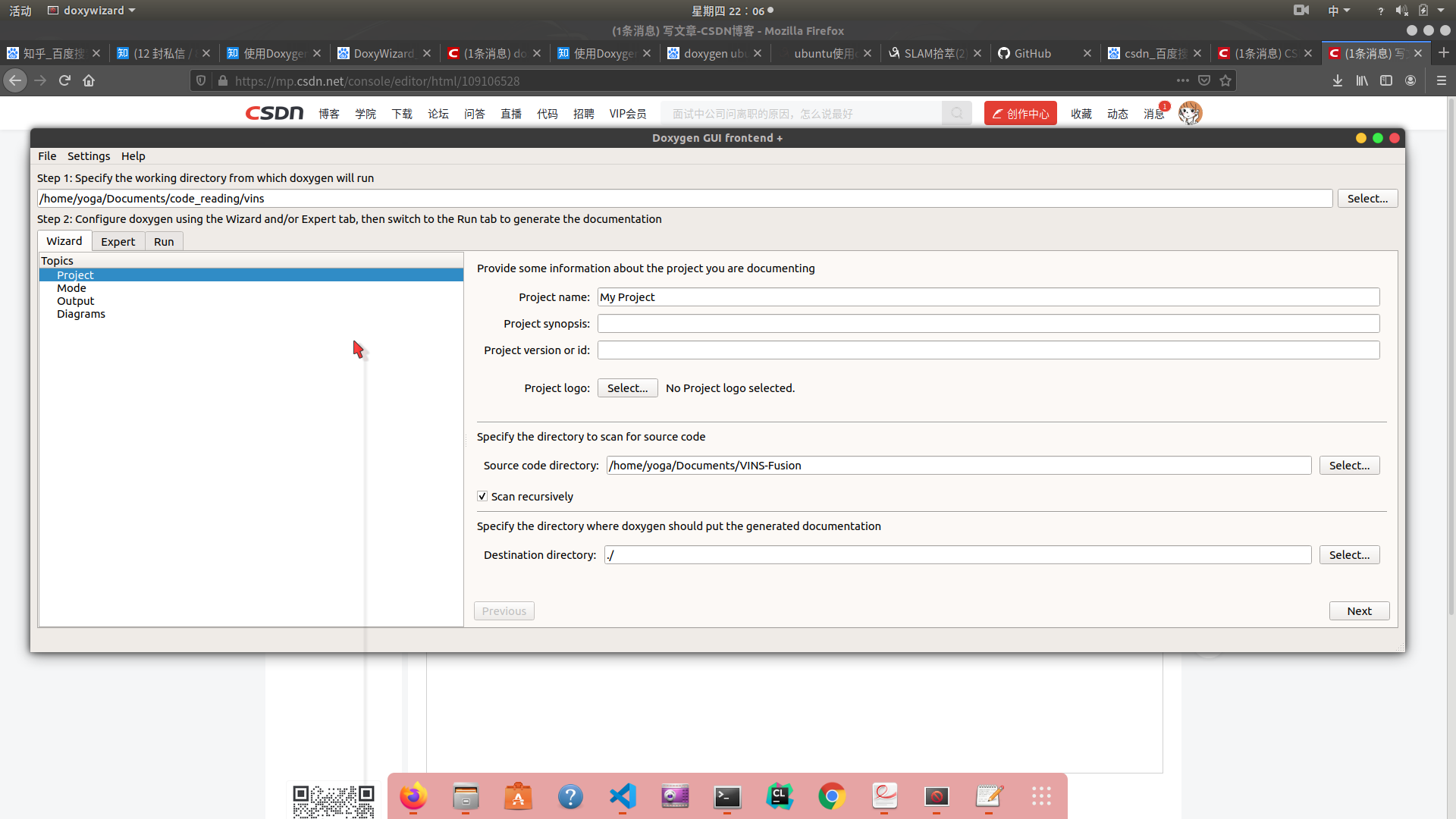Screen dimensions: 1456x819
Task: Open Visual Studio Code from the dock
Action: tap(623, 796)
